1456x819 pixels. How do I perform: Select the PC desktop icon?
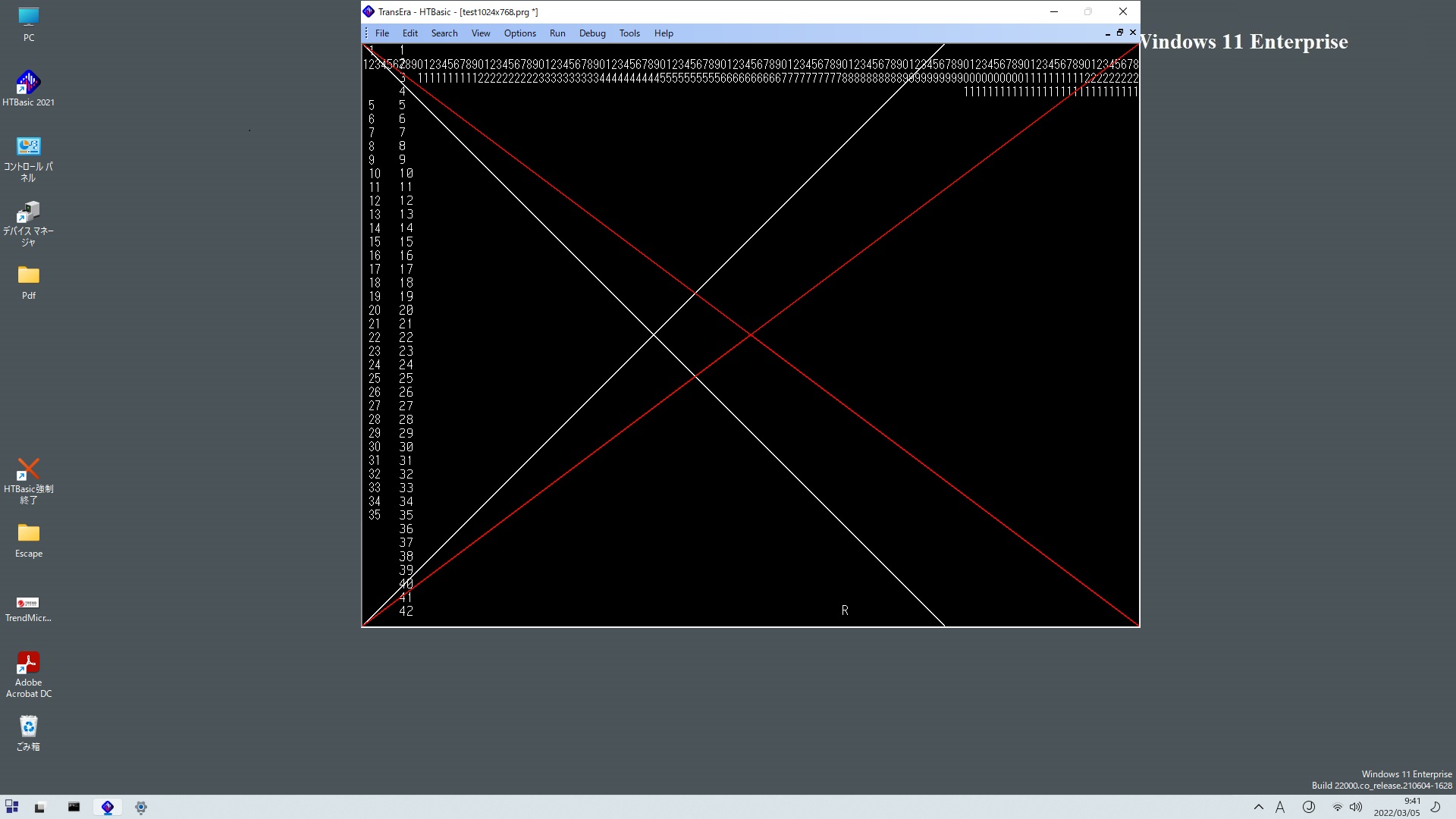point(29,24)
